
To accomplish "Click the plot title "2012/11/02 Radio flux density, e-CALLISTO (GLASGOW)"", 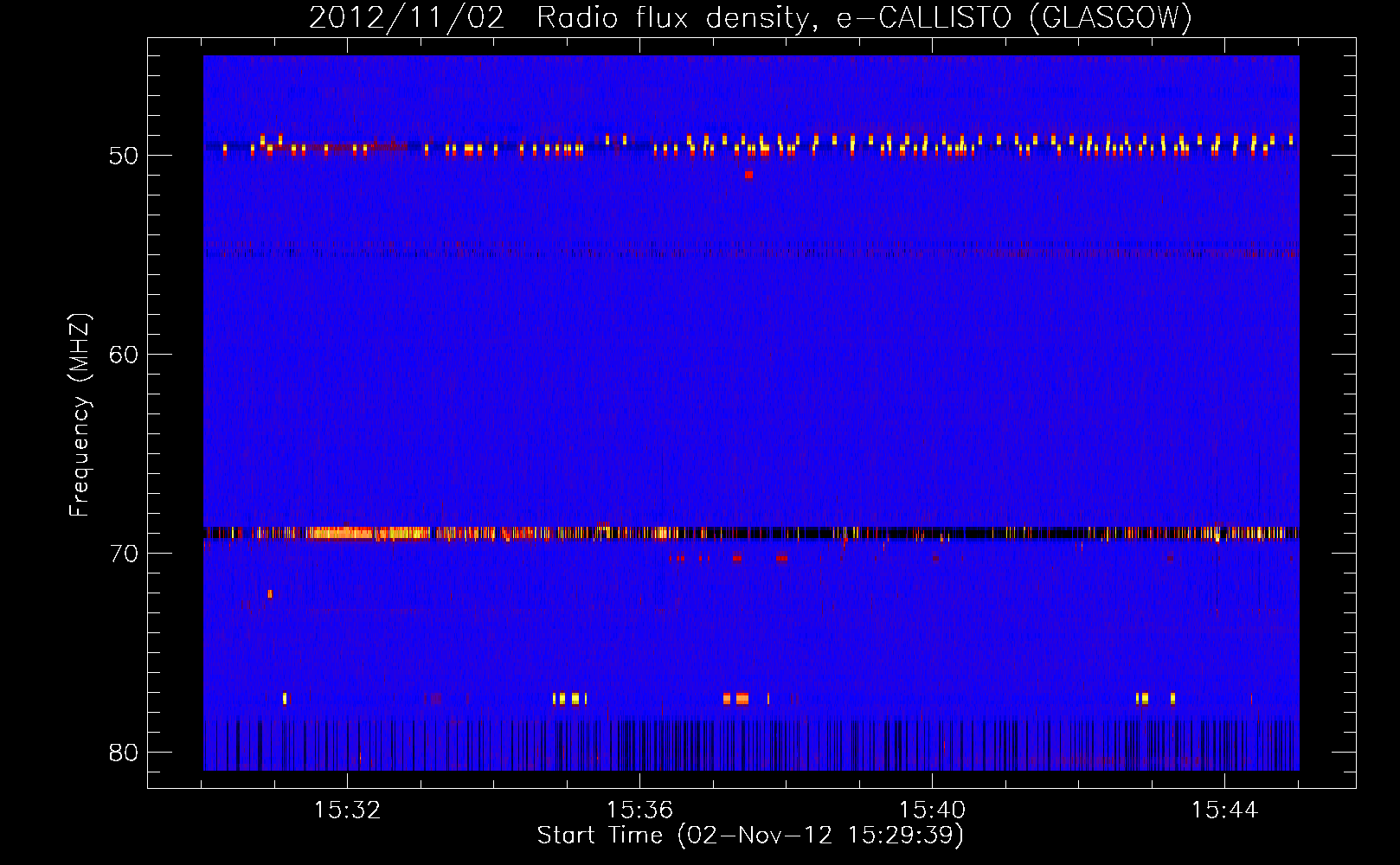I will [750, 17].
